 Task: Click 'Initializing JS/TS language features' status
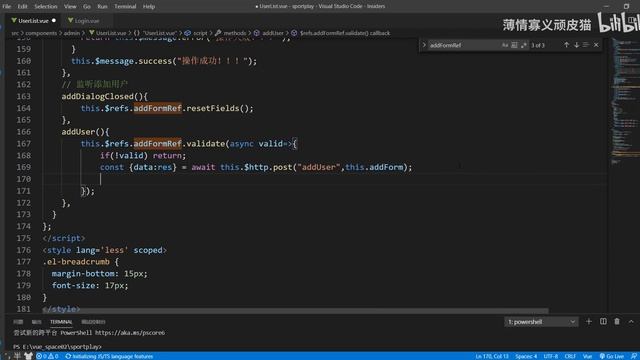tap(109, 356)
